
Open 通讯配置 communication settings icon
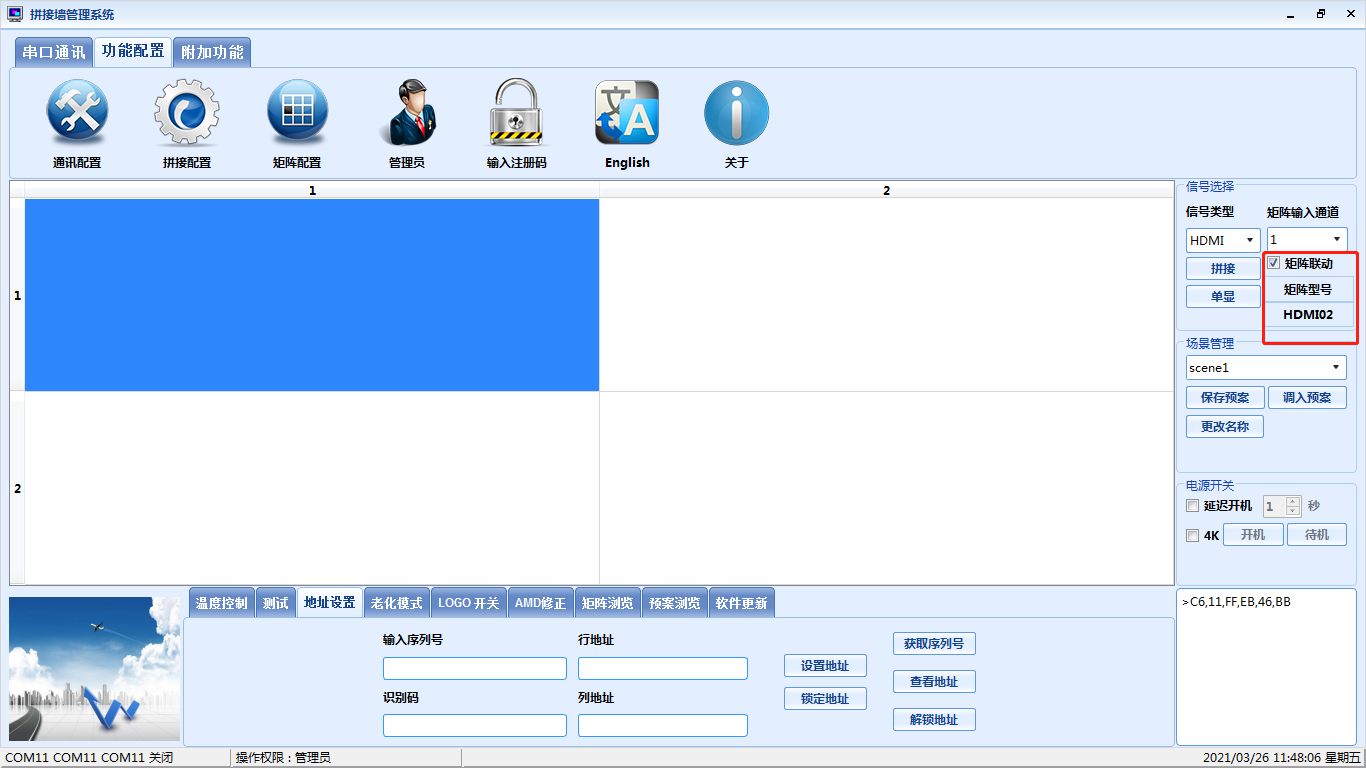click(x=77, y=112)
